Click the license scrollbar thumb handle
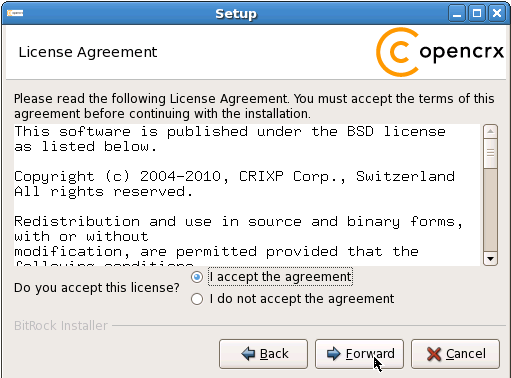This screenshot has width=511, height=378. 490,153
